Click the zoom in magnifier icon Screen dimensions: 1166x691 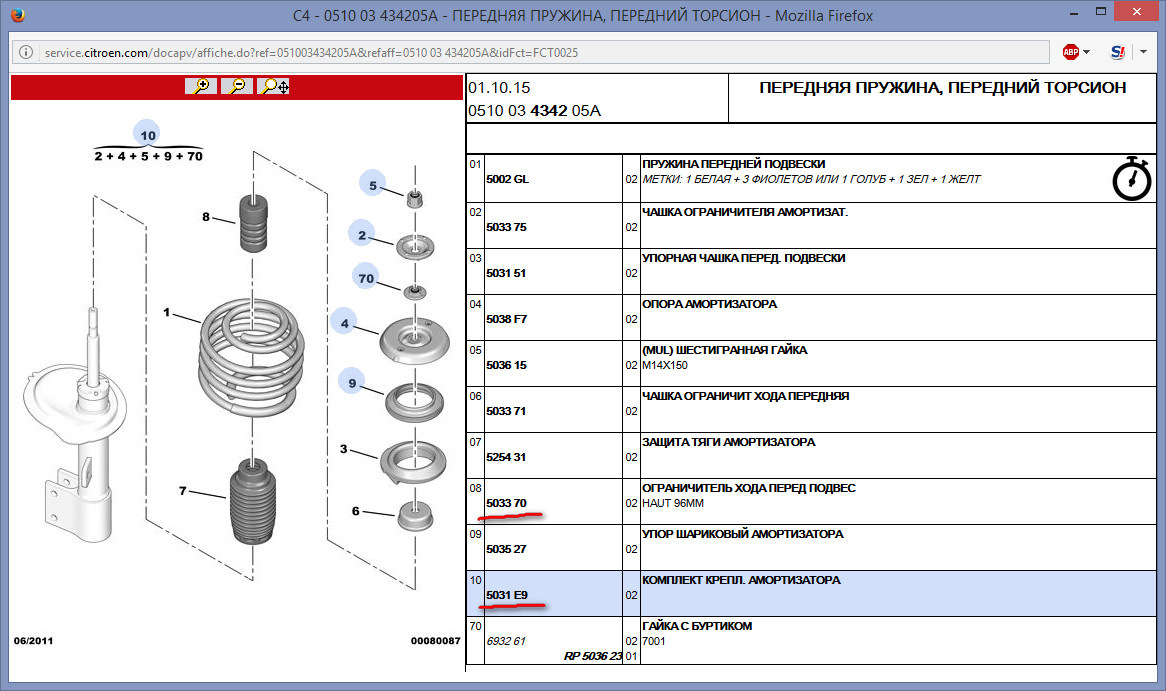pos(202,86)
